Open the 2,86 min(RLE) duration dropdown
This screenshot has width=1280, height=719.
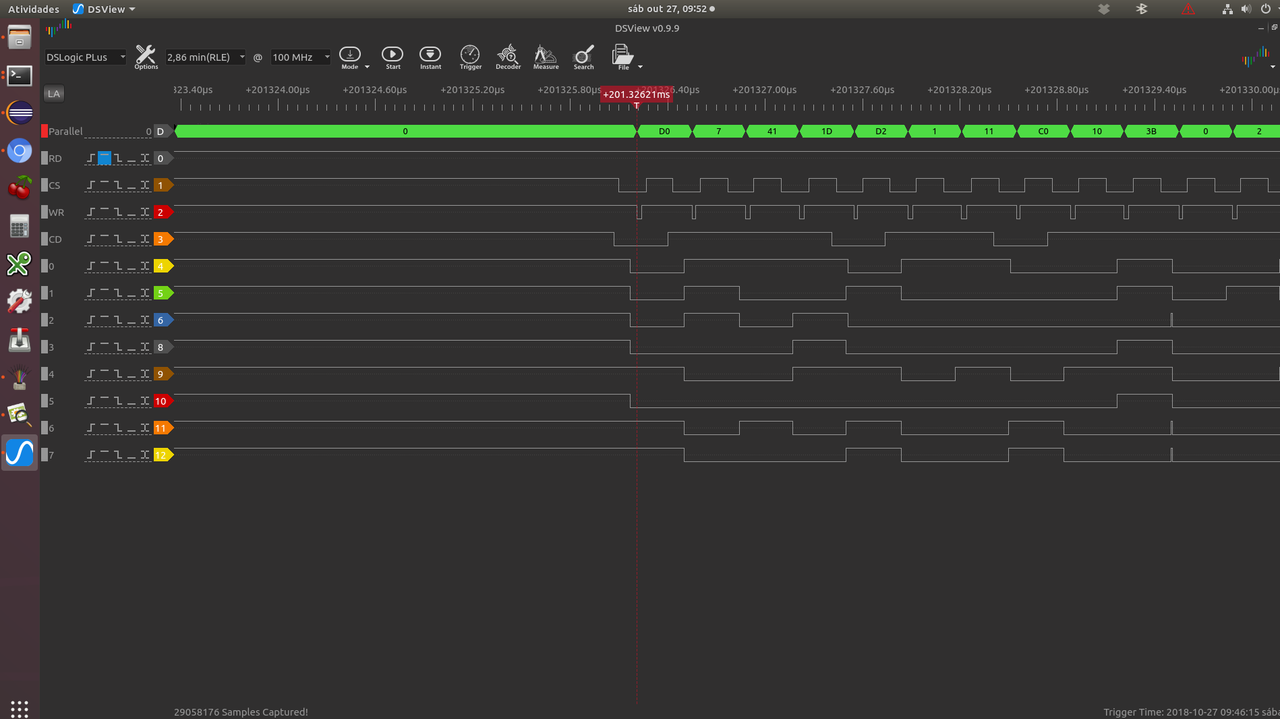pyautogui.click(x=205, y=57)
